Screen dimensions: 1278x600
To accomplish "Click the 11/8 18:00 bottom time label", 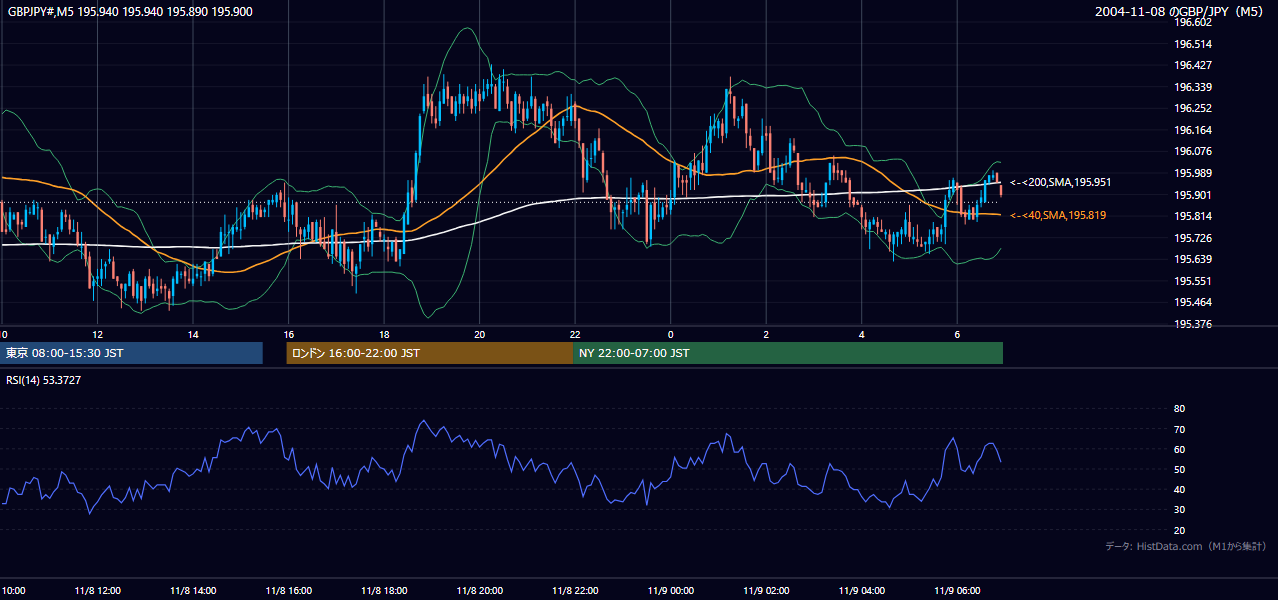I will click(x=384, y=591).
